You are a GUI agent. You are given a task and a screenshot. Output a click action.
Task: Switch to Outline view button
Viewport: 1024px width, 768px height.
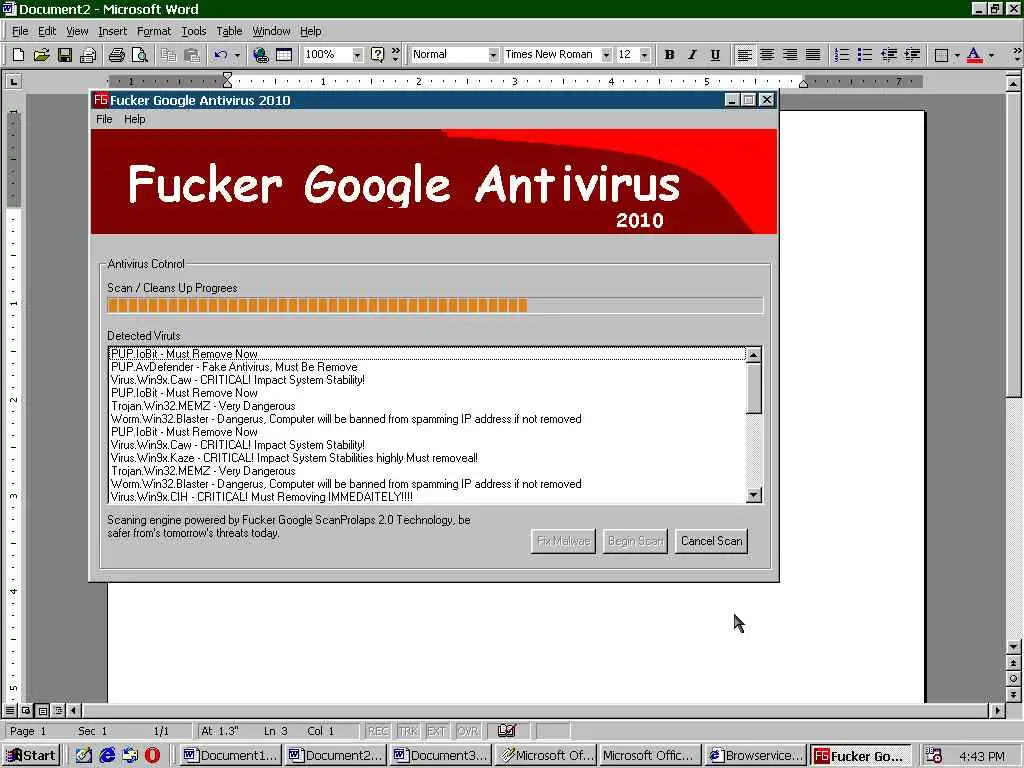[x=58, y=710]
